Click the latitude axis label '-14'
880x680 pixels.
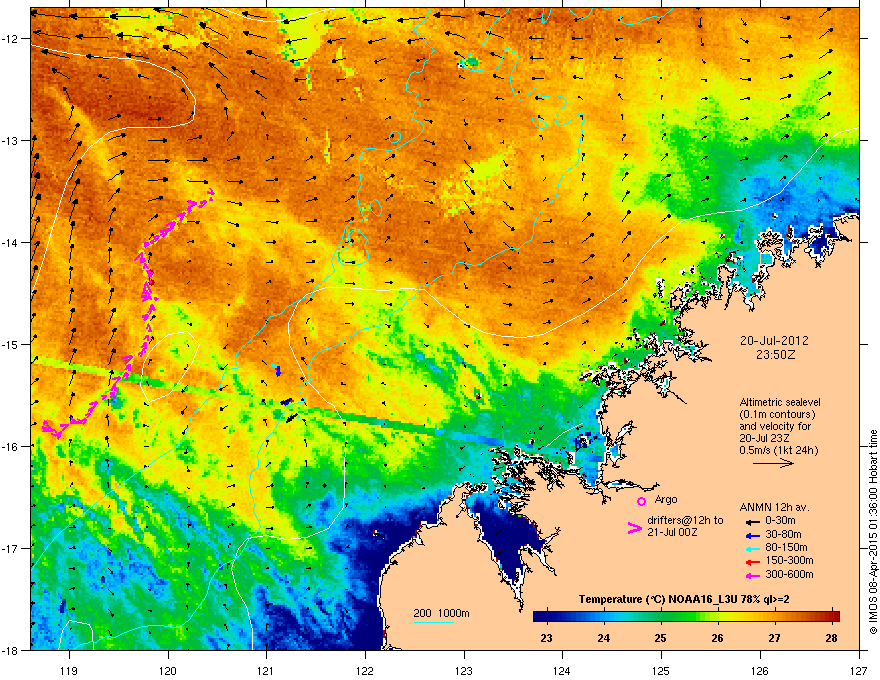point(11,242)
